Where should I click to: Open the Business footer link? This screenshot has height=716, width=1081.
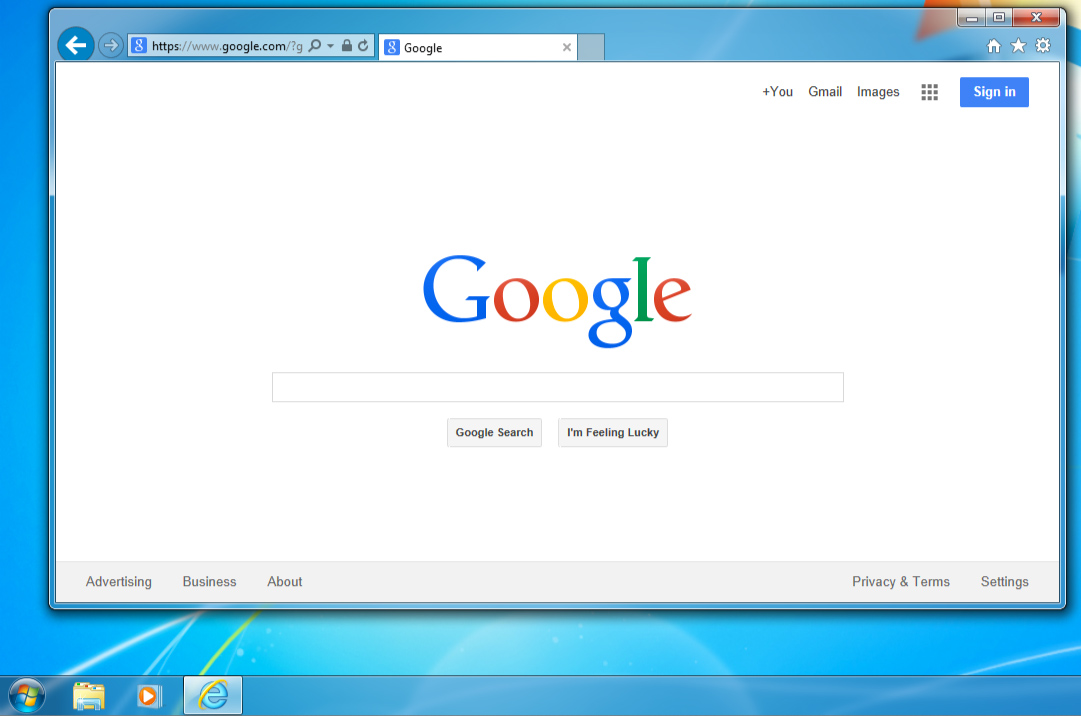coord(210,582)
